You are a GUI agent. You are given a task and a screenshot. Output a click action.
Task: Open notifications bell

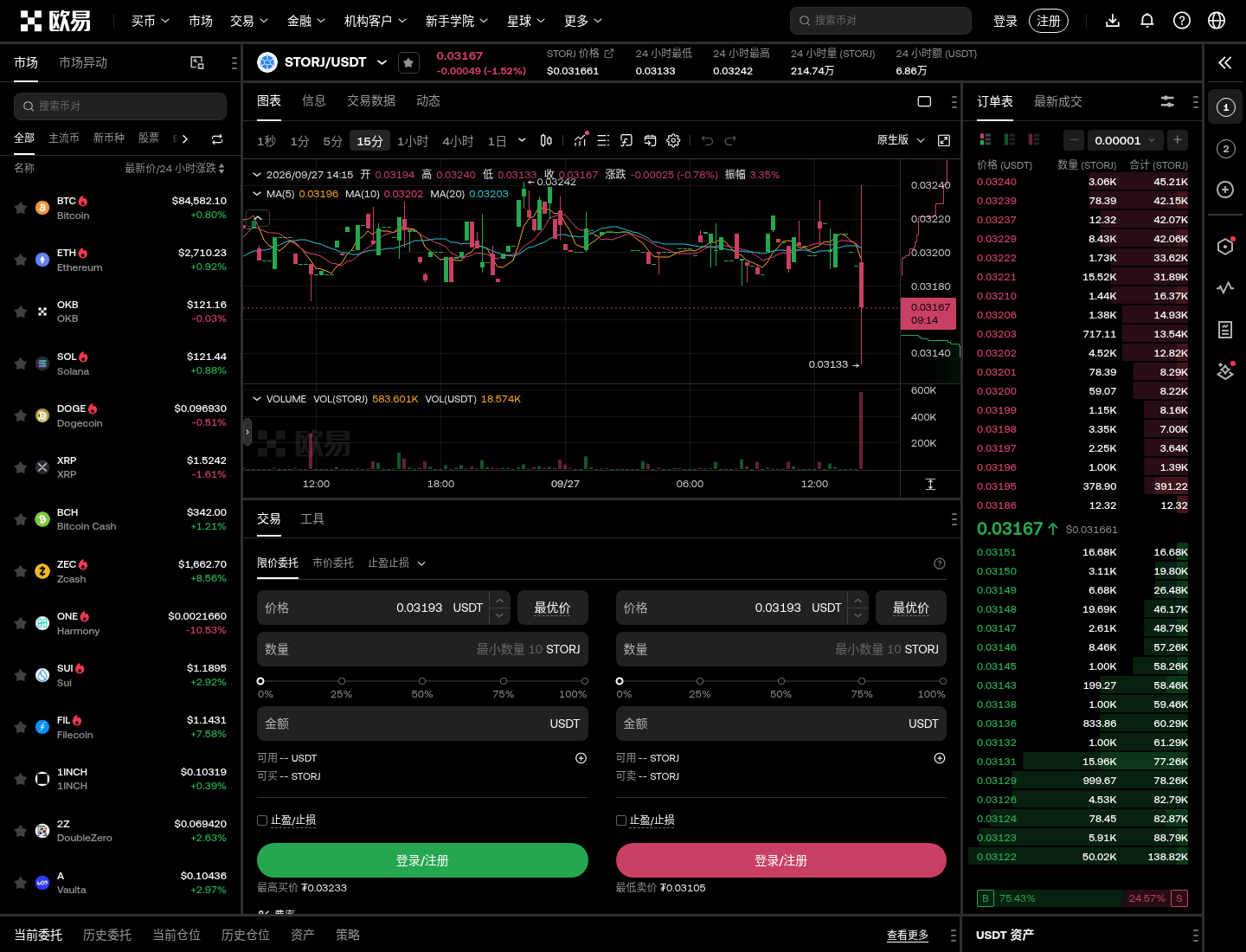point(1147,20)
